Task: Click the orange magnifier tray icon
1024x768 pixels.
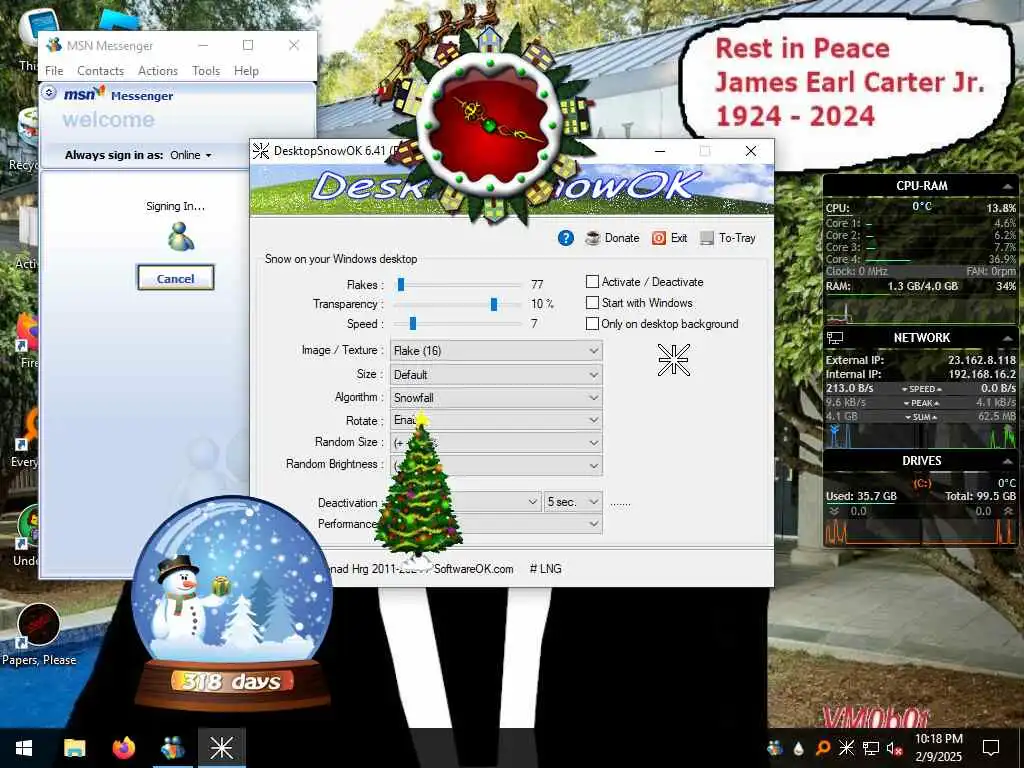Action: (x=823, y=748)
